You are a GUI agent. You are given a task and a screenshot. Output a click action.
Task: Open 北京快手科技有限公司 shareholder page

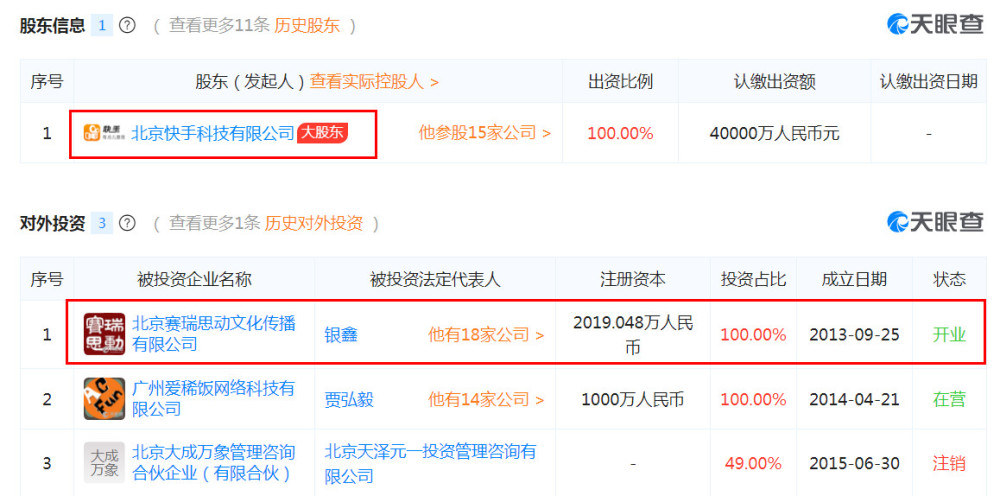click(213, 133)
